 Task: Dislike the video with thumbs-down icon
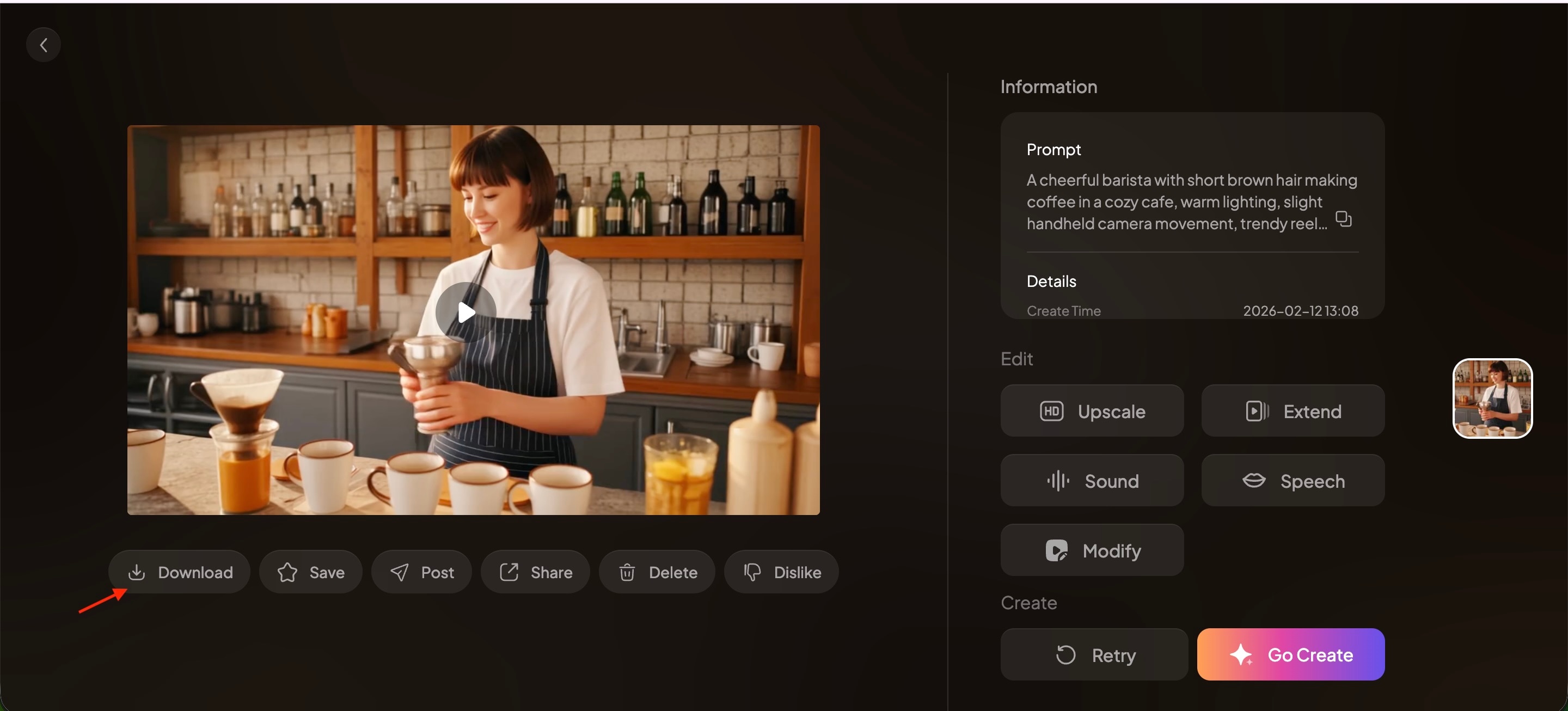point(781,572)
